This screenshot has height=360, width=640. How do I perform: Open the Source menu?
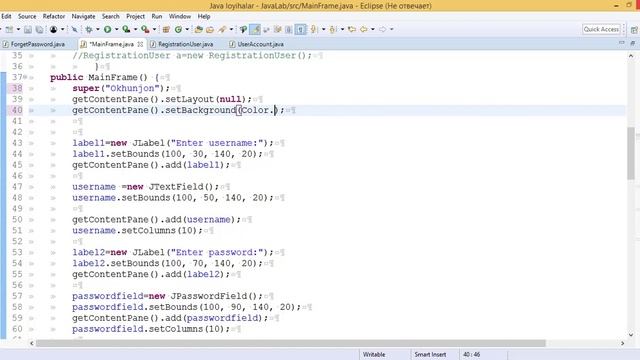pos(27,16)
